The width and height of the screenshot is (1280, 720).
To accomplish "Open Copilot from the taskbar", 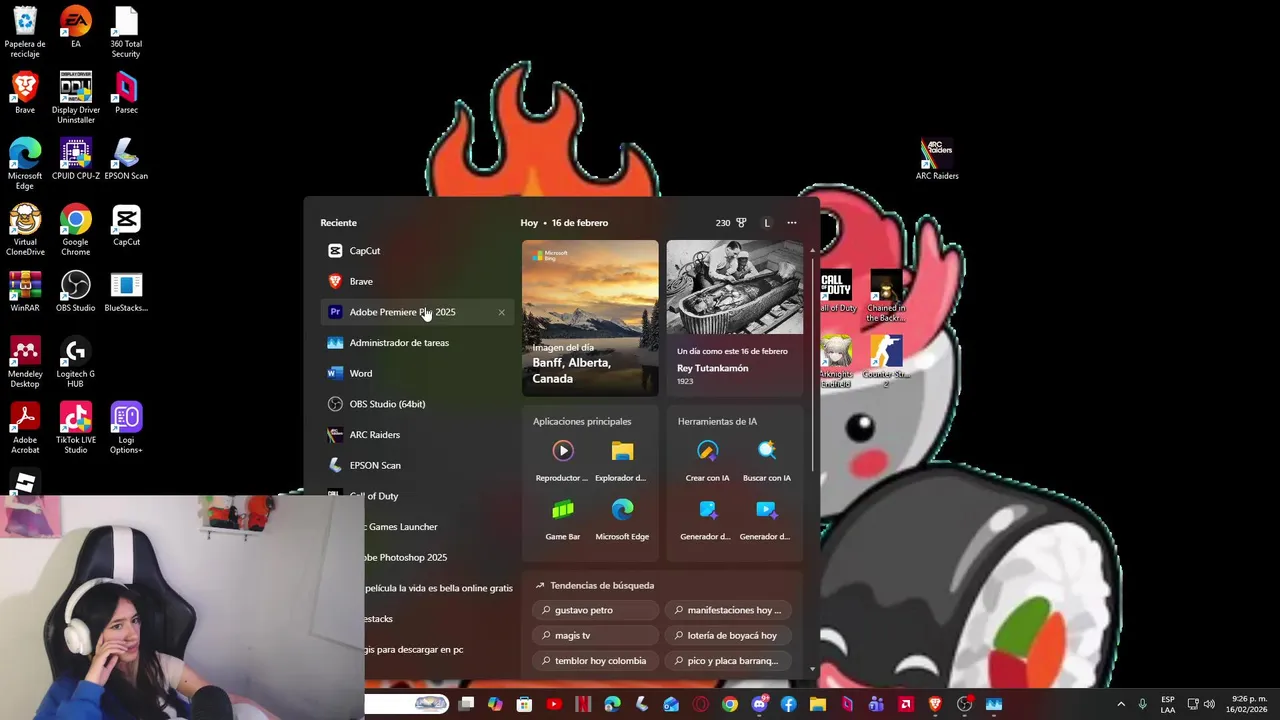I will pos(495,704).
